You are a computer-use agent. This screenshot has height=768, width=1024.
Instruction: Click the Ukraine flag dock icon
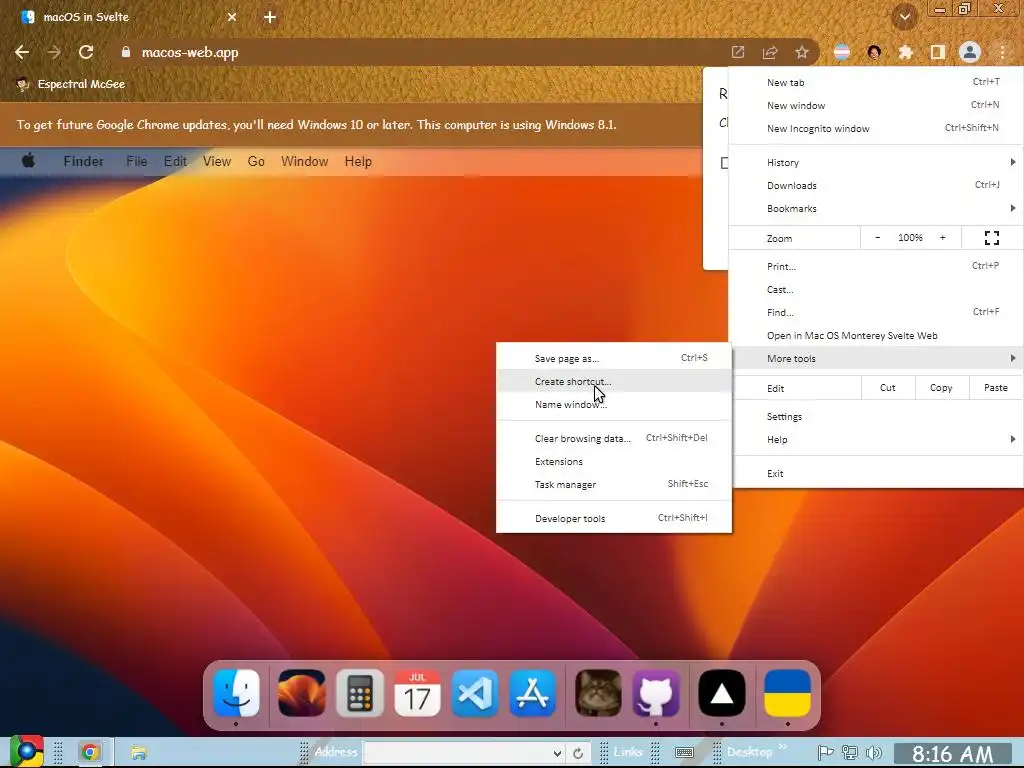tap(788, 693)
